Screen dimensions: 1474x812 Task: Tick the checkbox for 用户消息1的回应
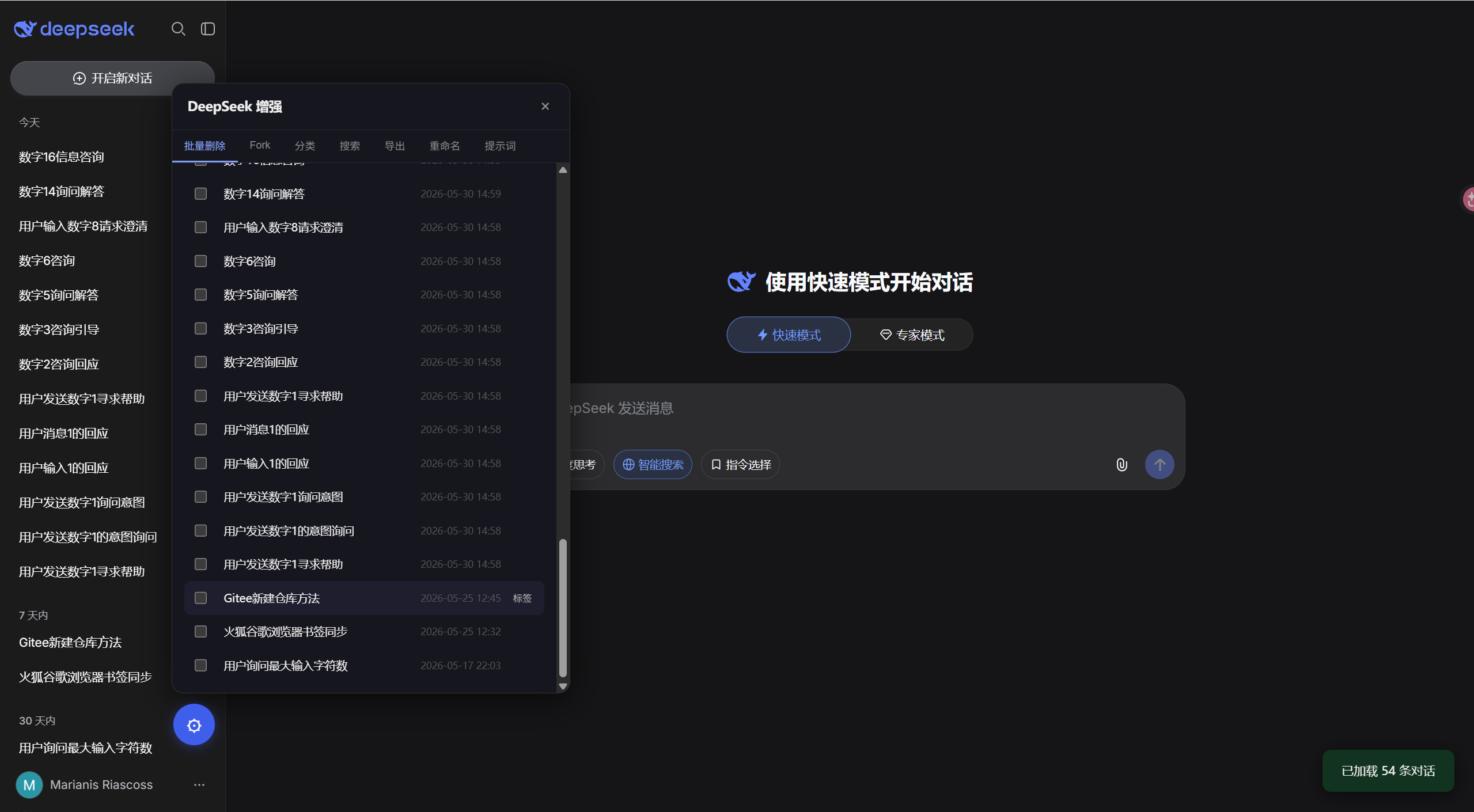(x=200, y=430)
